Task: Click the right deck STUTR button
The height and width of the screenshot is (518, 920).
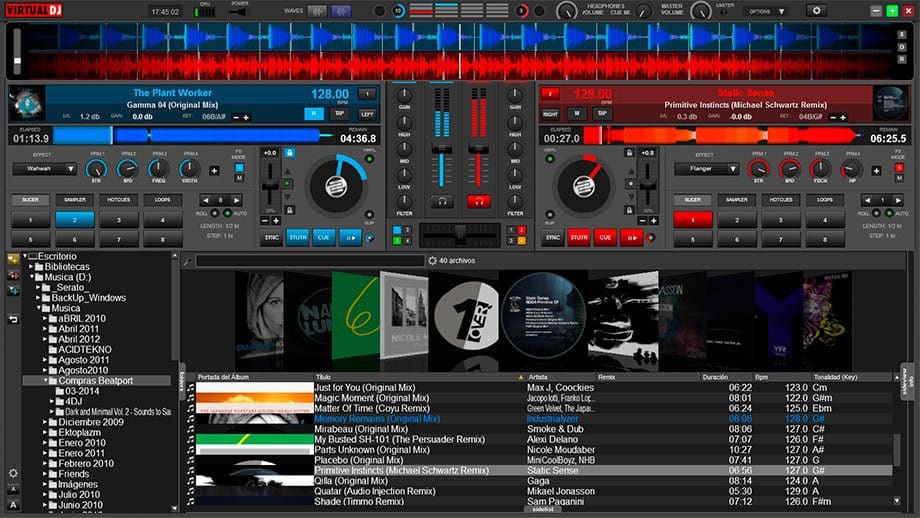Action: pos(579,238)
